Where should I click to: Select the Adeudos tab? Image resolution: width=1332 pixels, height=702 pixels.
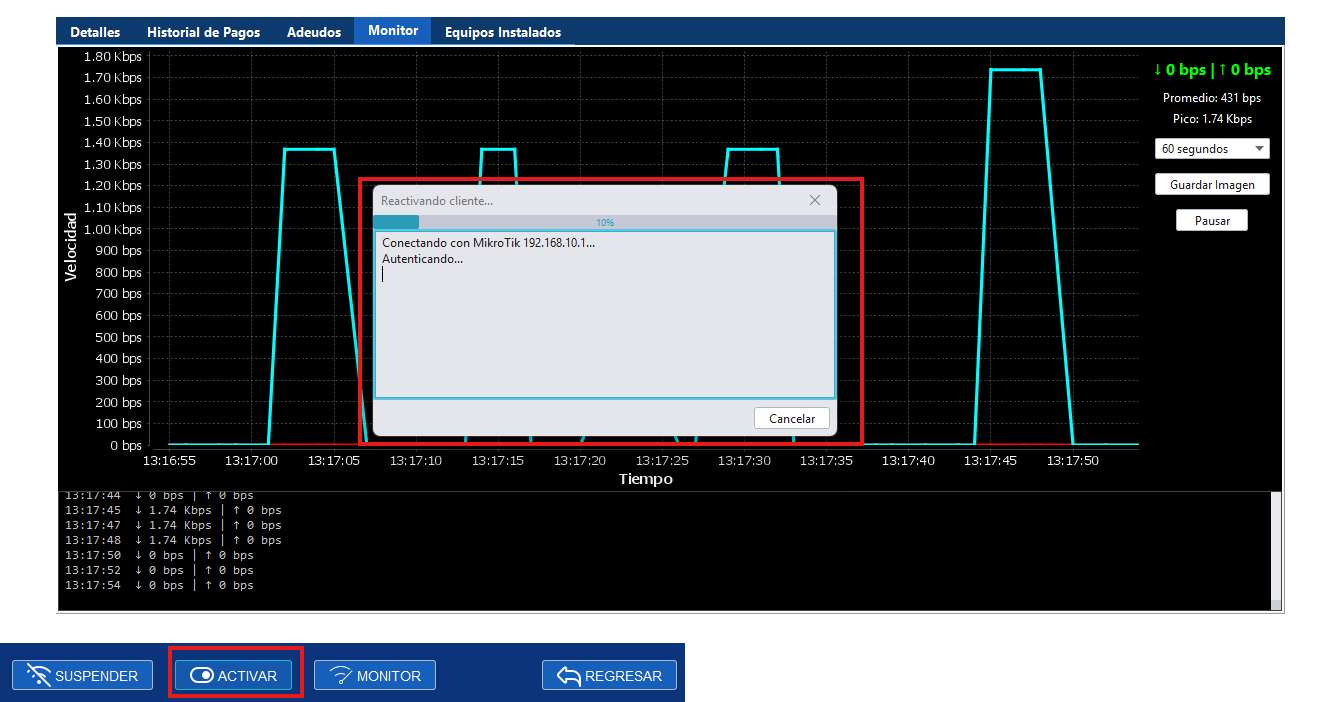pyautogui.click(x=313, y=32)
